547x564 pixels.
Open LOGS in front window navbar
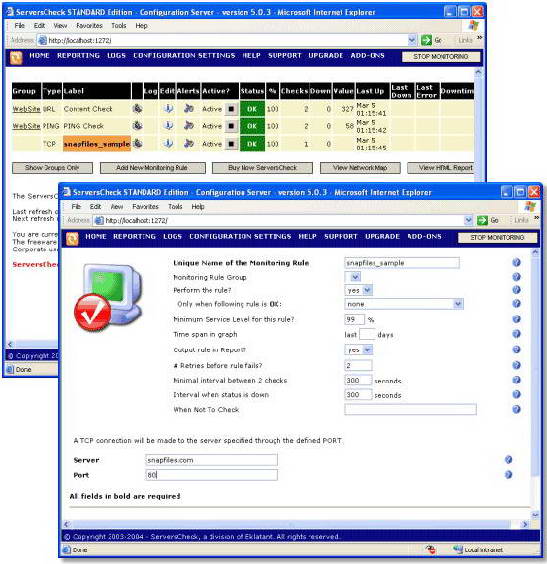[172, 236]
